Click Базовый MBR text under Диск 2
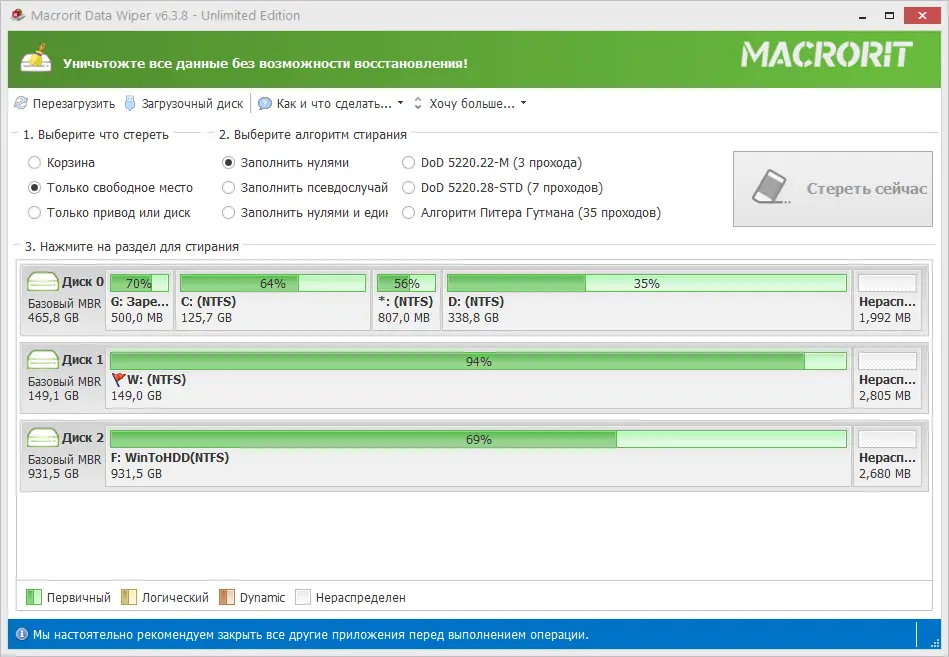949x657 pixels. [64, 460]
